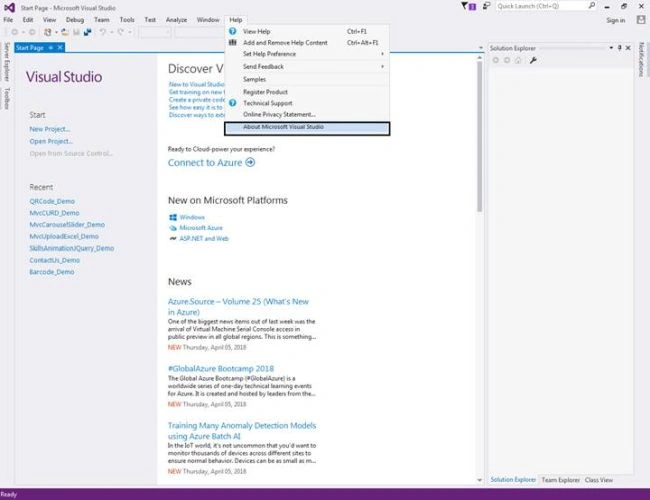Click the Navigate Backward toolbar icon

[x=15, y=32]
